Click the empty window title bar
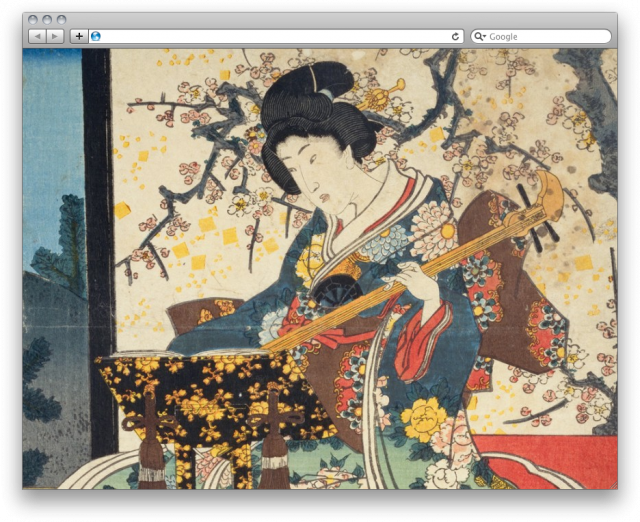Screen dimensions: 640x522 coord(320,20)
